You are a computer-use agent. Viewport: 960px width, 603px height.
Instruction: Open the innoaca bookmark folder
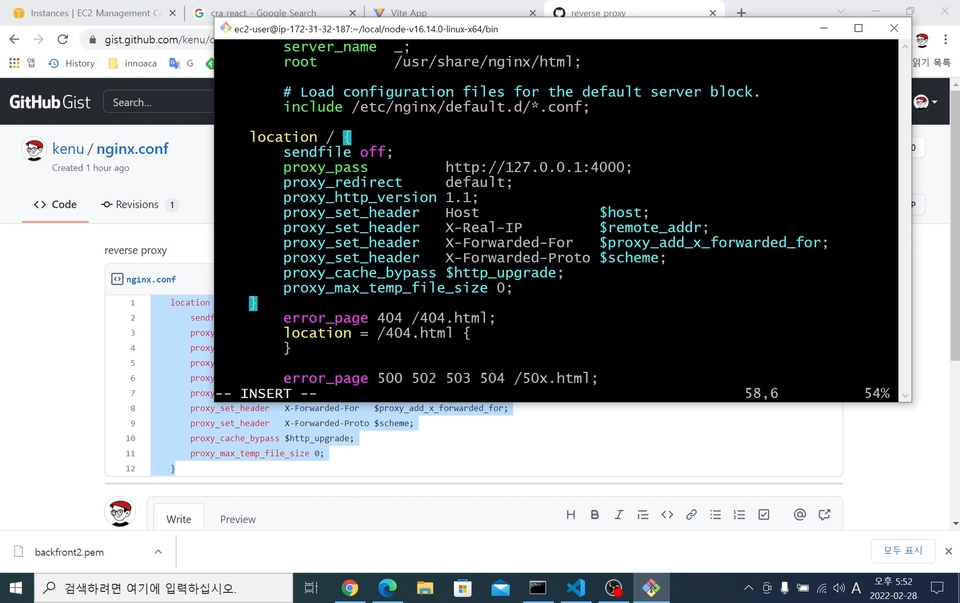(133, 63)
